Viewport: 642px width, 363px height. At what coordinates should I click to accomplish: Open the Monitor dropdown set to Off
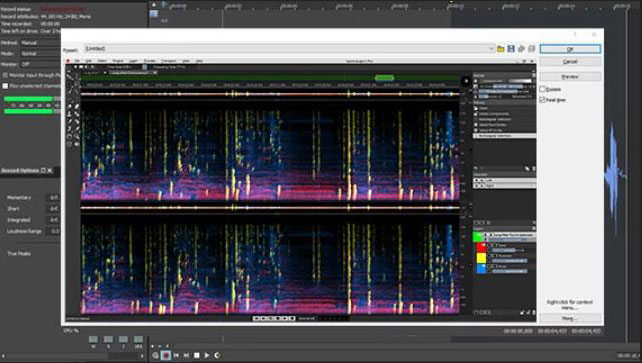click(x=40, y=64)
